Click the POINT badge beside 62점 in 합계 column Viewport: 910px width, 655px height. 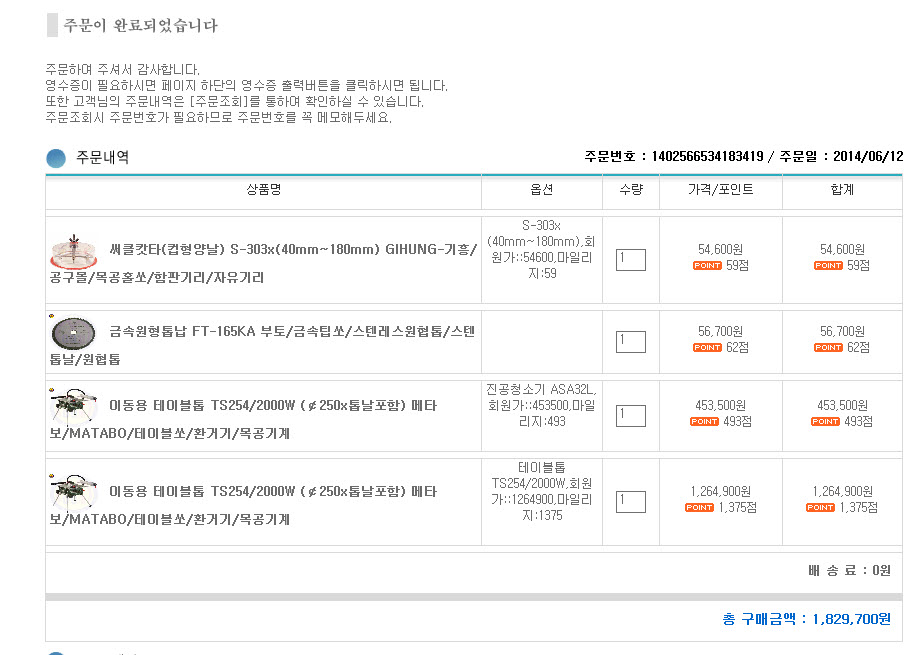828,348
